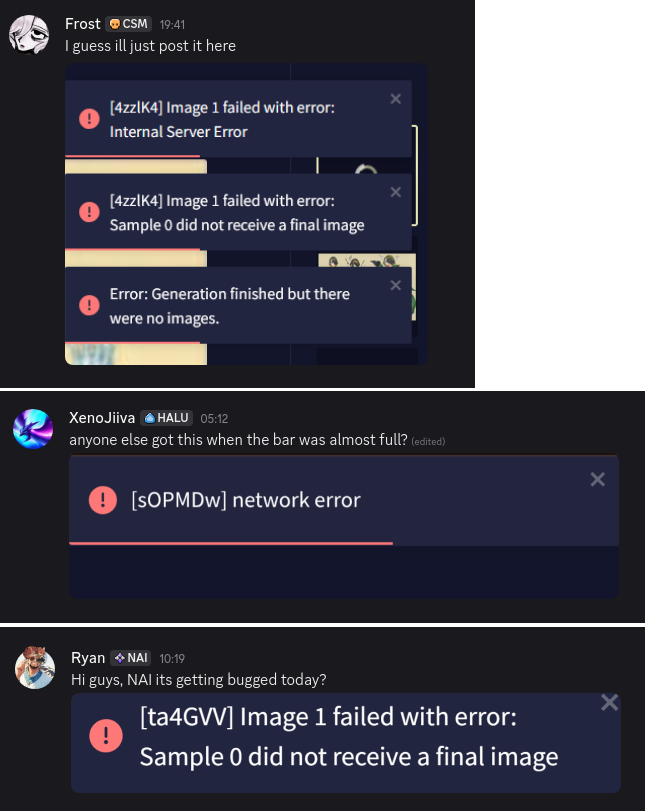This screenshot has height=811, width=645.
Task: Click the XenoJiiva username
Action: click(x=102, y=418)
